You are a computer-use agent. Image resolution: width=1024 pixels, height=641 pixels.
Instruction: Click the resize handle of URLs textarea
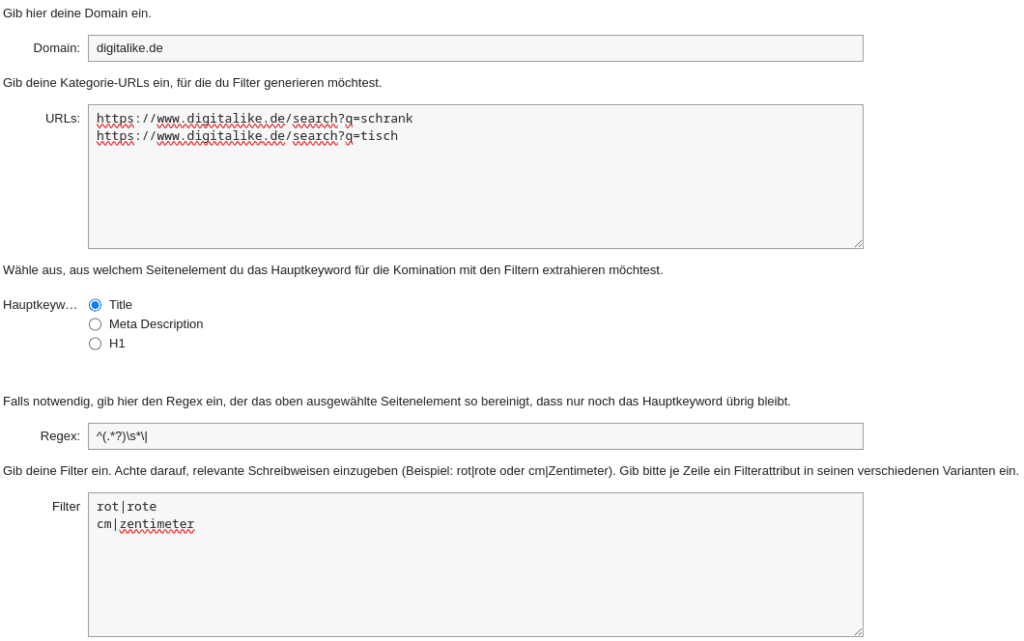point(858,243)
